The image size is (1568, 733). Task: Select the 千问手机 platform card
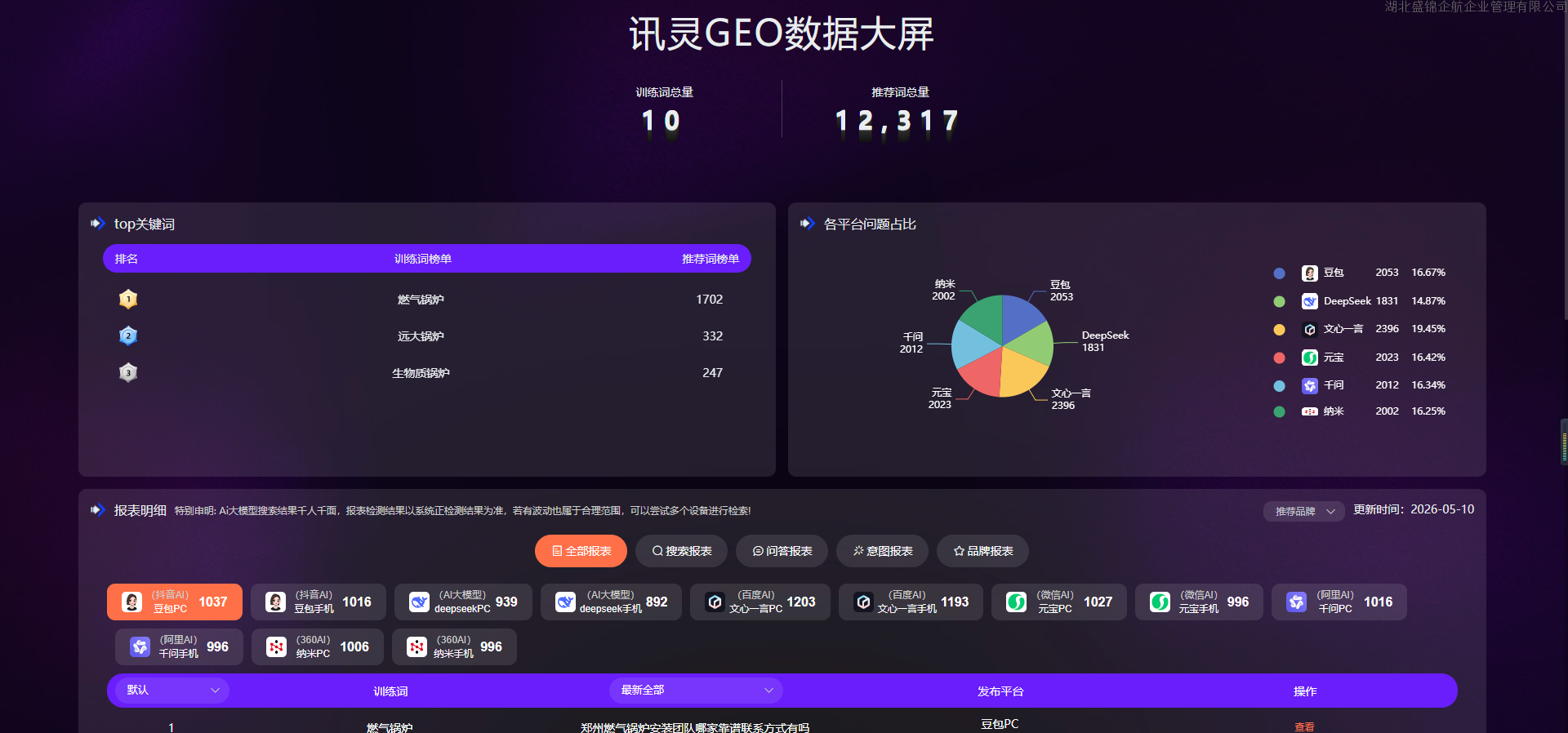pyautogui.click(x=179, y=647)
